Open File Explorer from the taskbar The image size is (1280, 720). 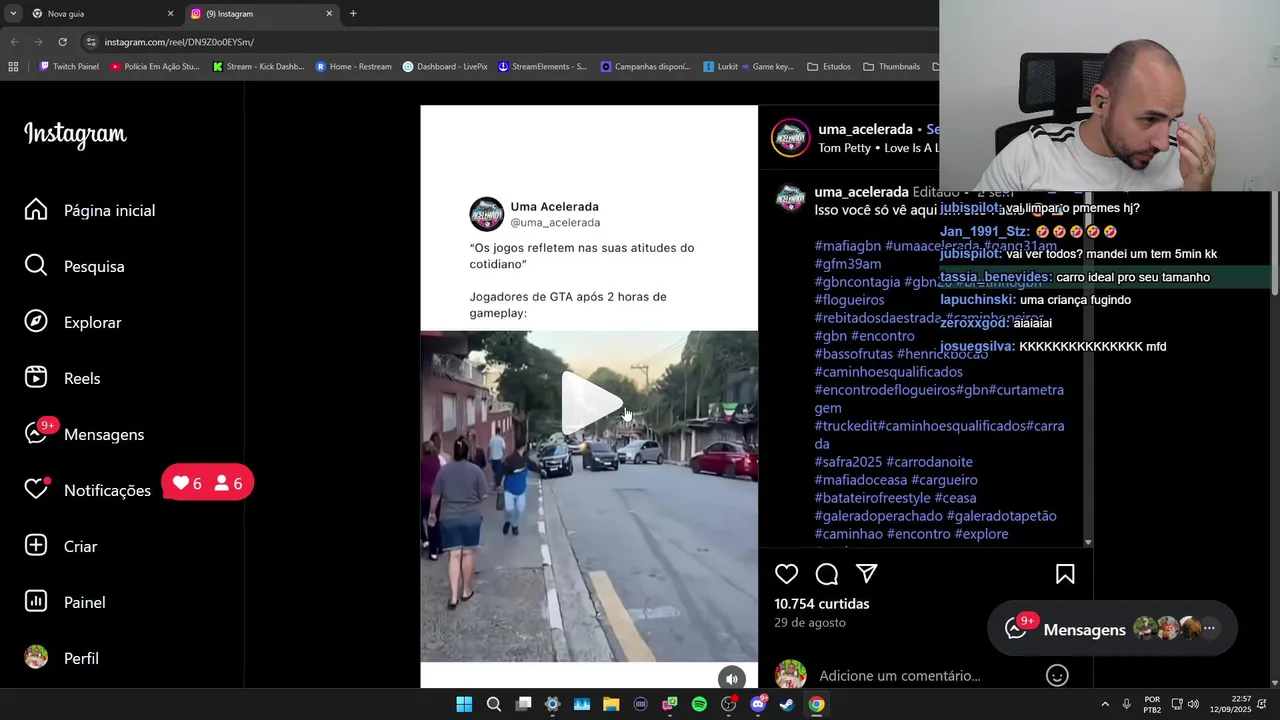coord(611,704)
